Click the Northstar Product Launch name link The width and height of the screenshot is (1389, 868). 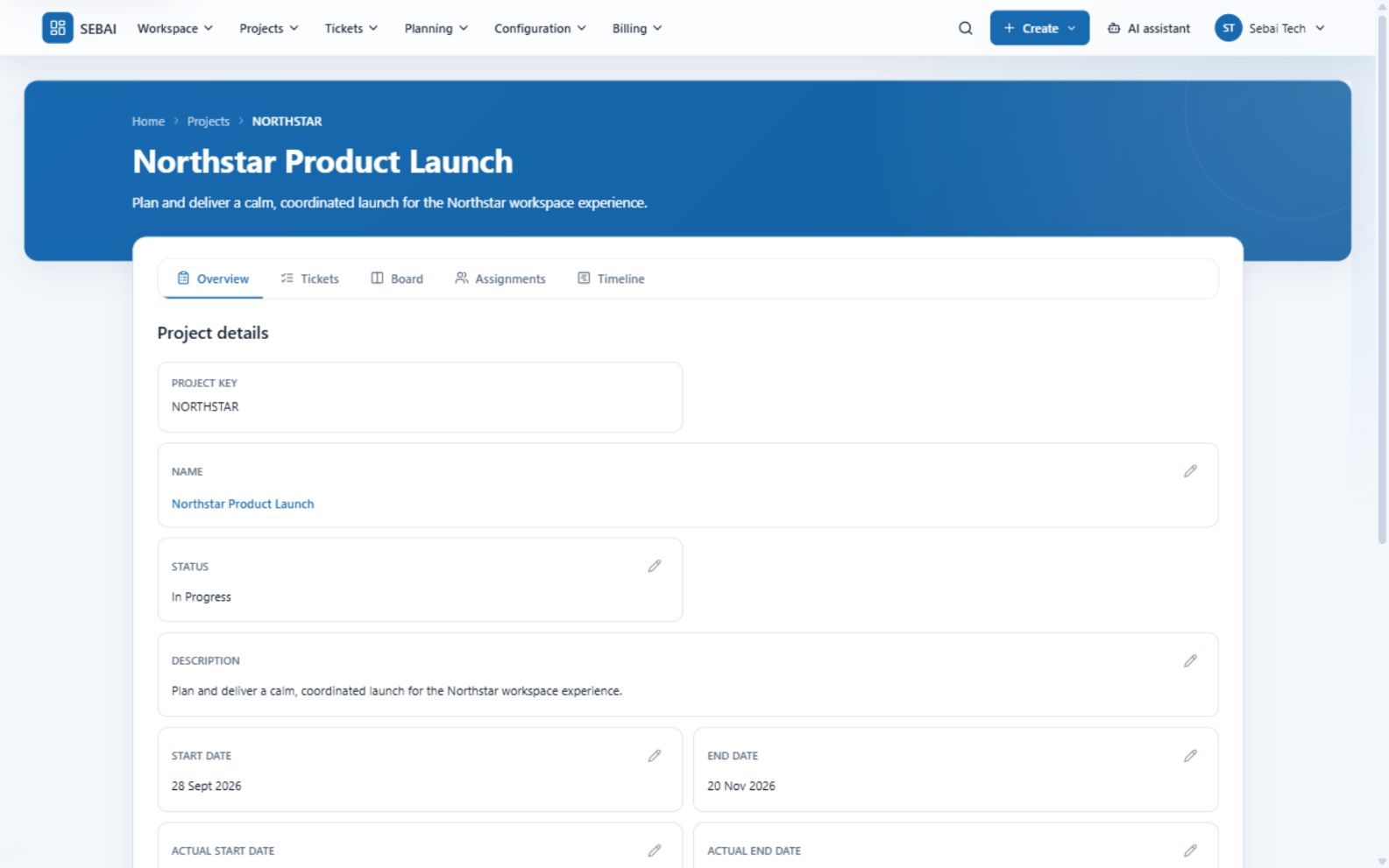tap(243, 504)
